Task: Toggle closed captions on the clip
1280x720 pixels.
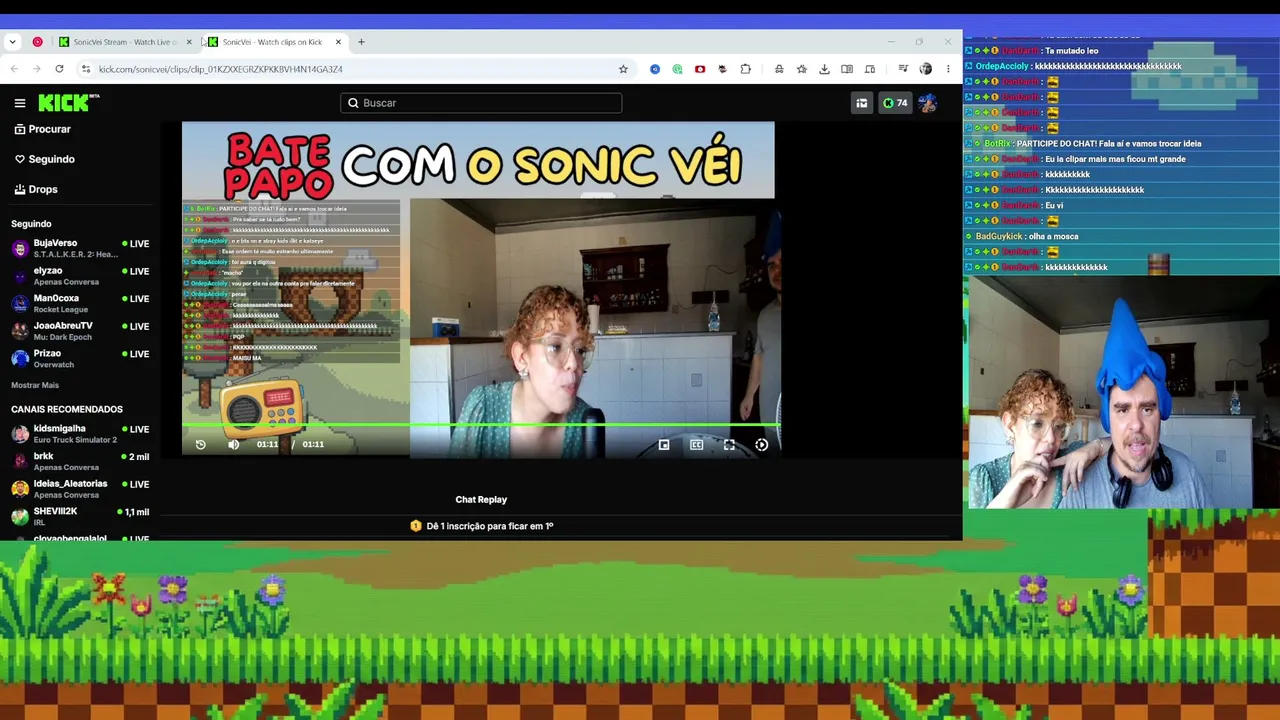Action: point(697,445)
